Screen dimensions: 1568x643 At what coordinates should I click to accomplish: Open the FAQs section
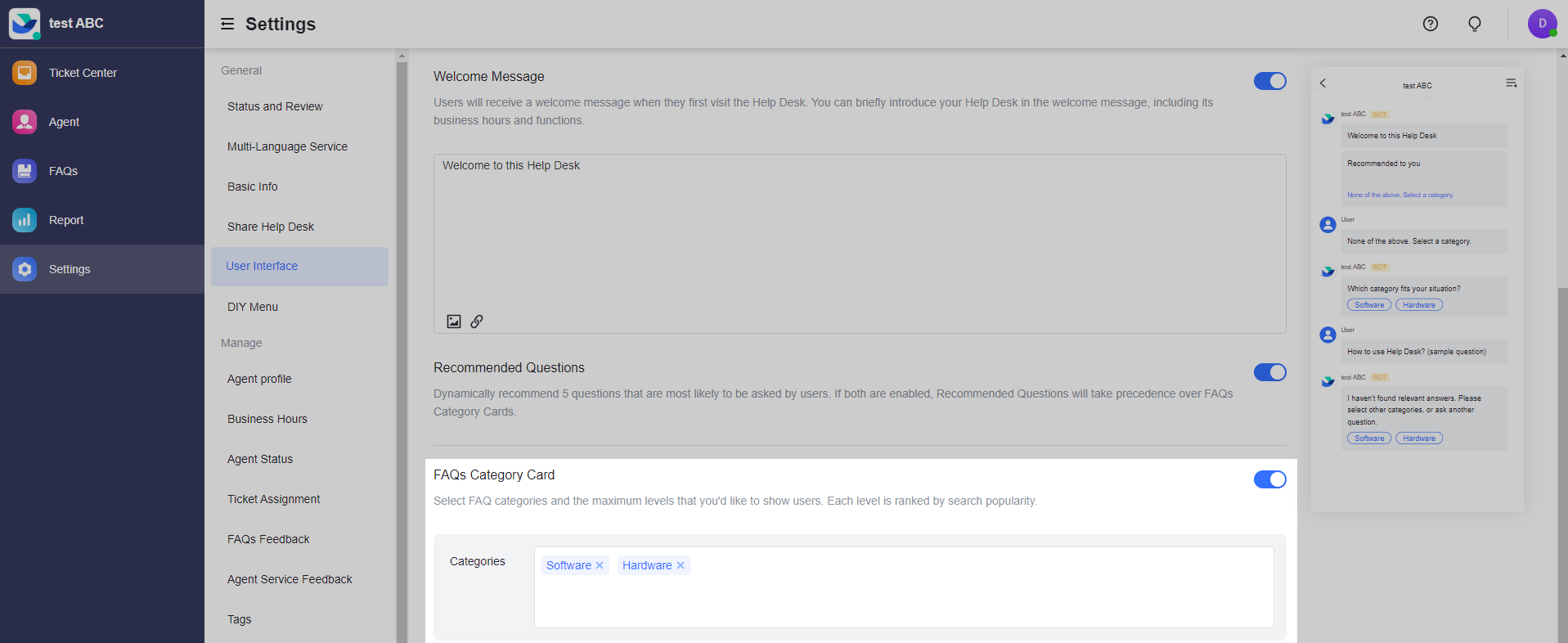(65, 171)
